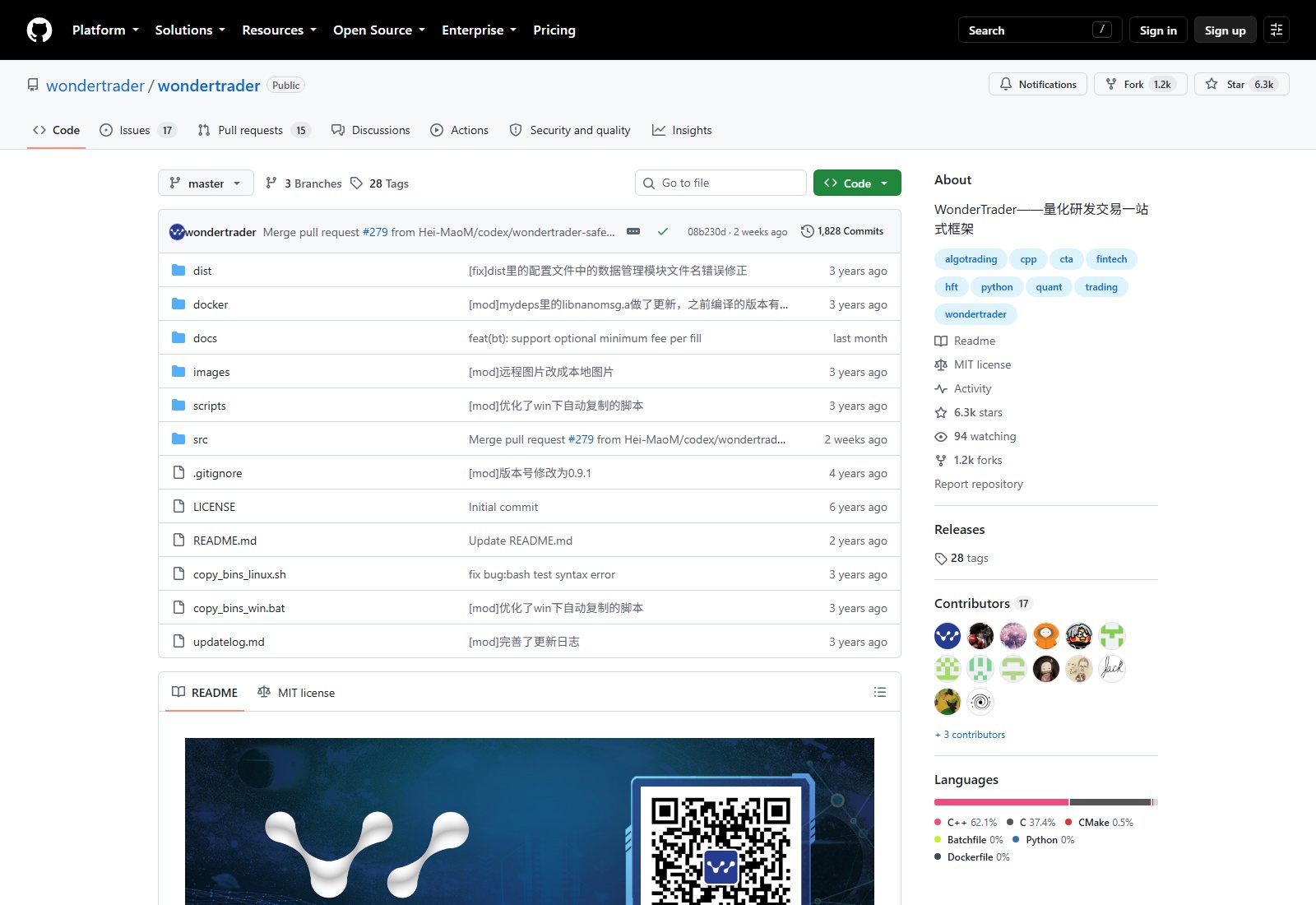
Task: Open the Jack signature contributor avatar
Action: 1112,669
